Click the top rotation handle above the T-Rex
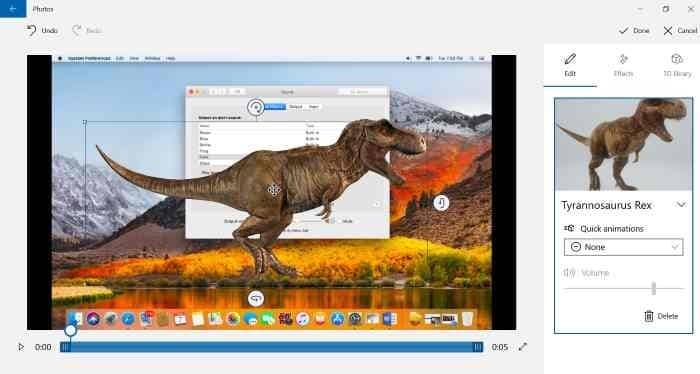 pyautogui.click(x=256, y=107)
